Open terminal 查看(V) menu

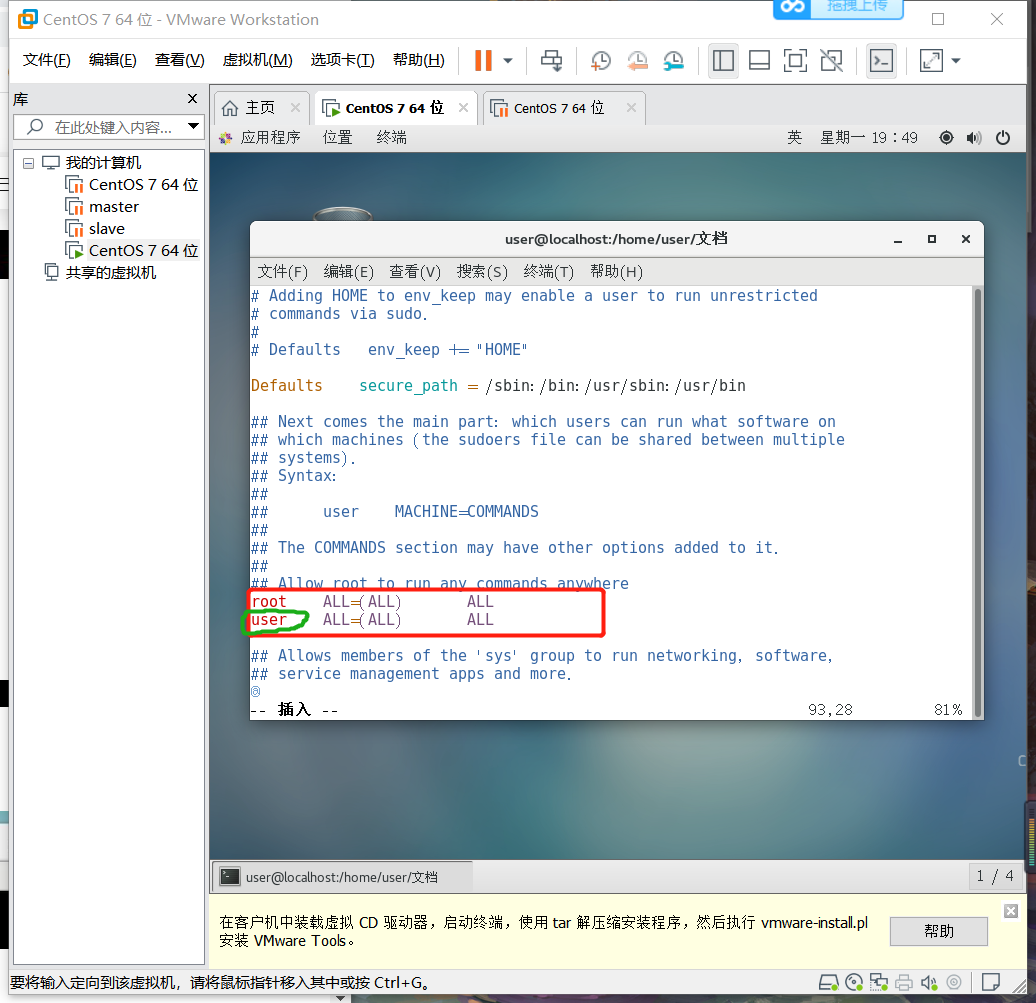[x=414, y=272]
